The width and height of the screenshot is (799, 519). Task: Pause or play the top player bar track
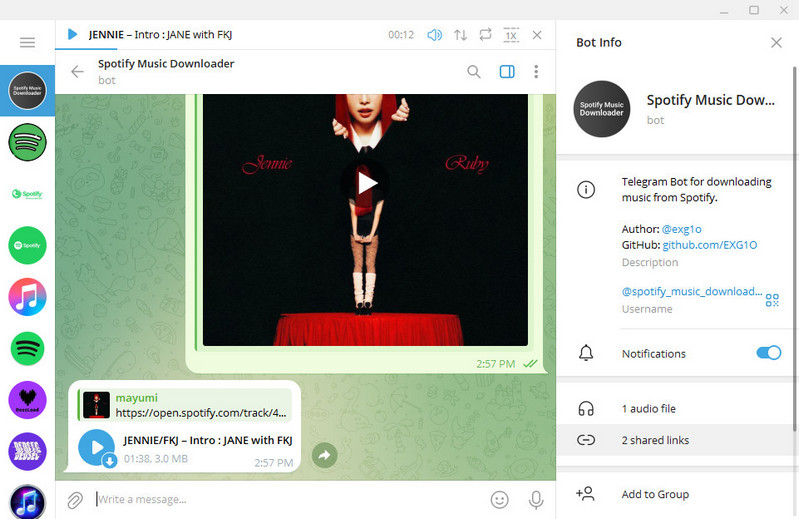pyautogui.click(x=72, y=34)
